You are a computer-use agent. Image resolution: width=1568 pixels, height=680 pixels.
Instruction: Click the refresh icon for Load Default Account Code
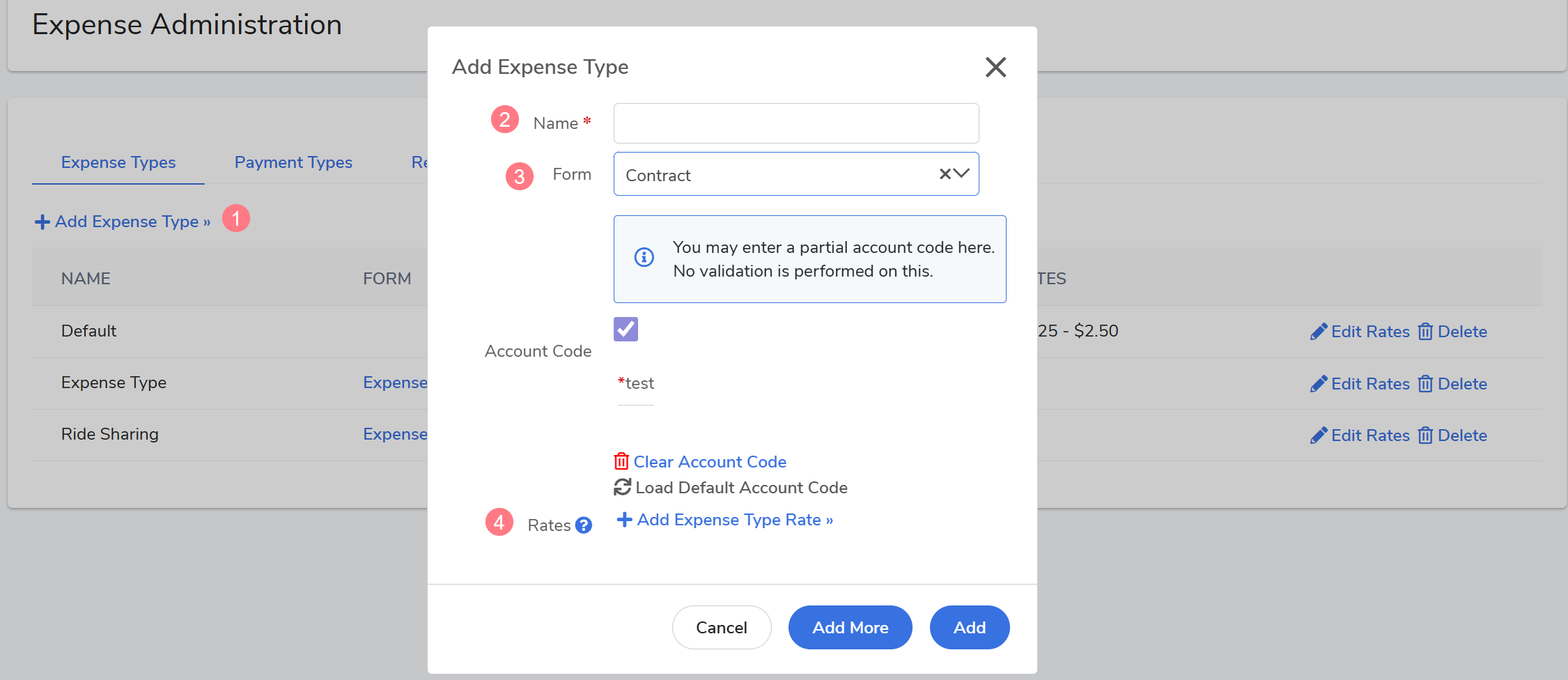coord(622,488)
